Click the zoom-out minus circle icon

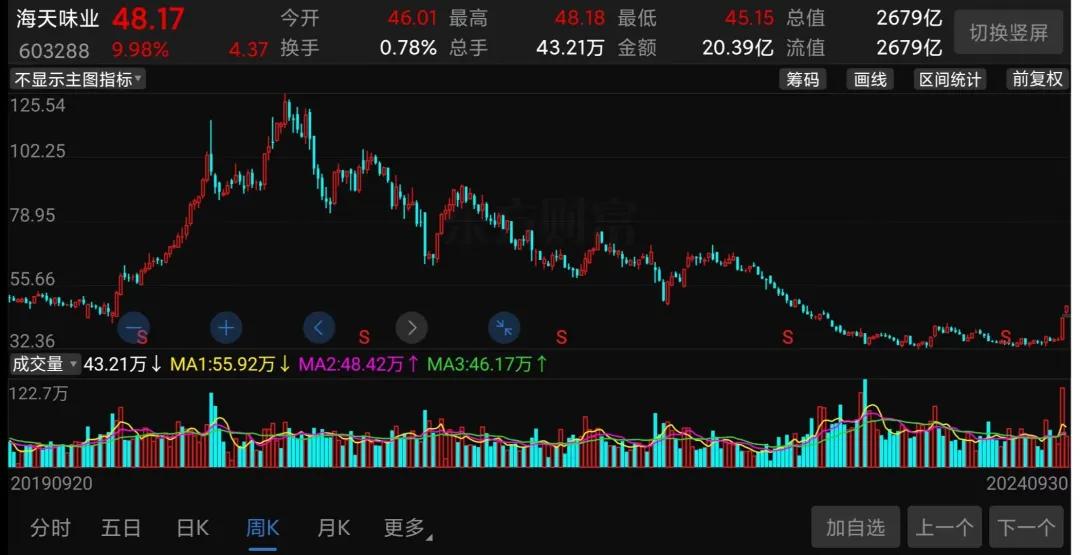[134, 328]
